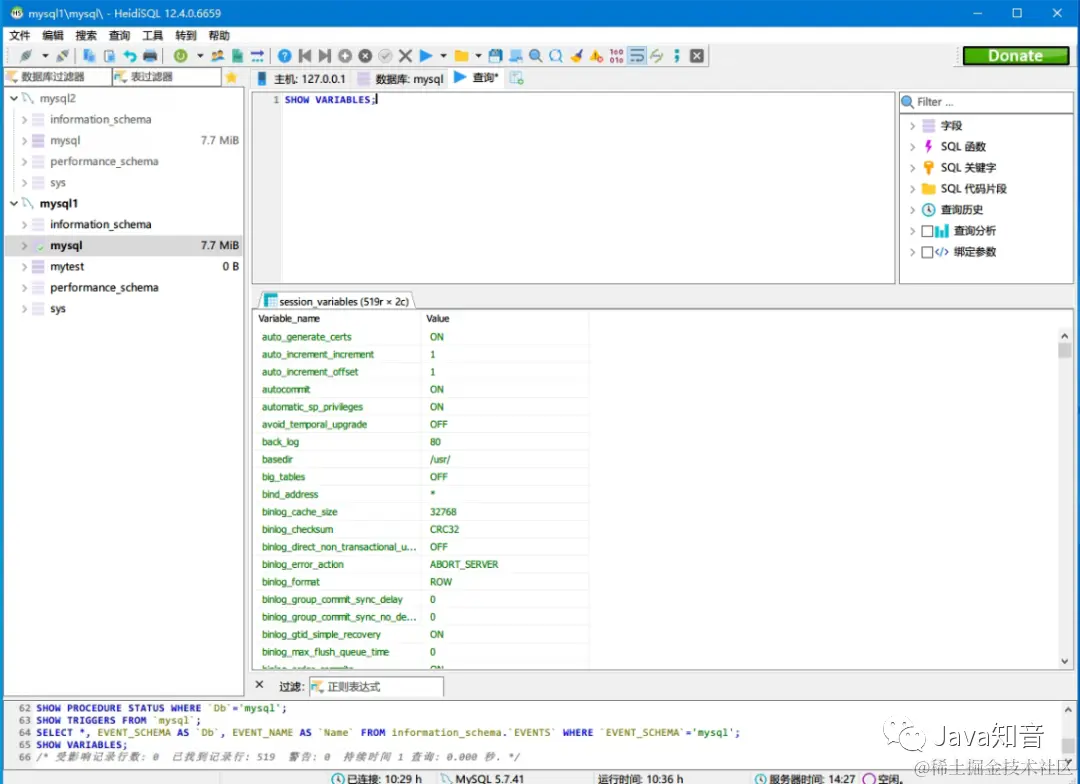The image size is (1080, 784).
Task: Enable the 查询分析 checkbox
Action: pyautogui.click(x=927, y=231)
